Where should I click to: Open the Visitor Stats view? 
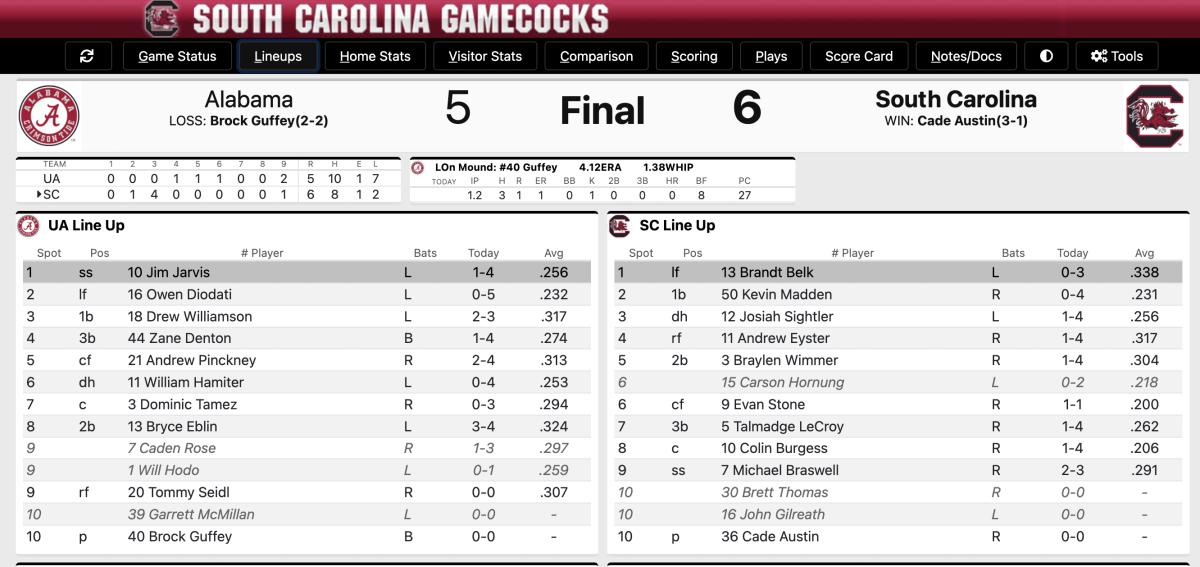click(x=485, y=56)
